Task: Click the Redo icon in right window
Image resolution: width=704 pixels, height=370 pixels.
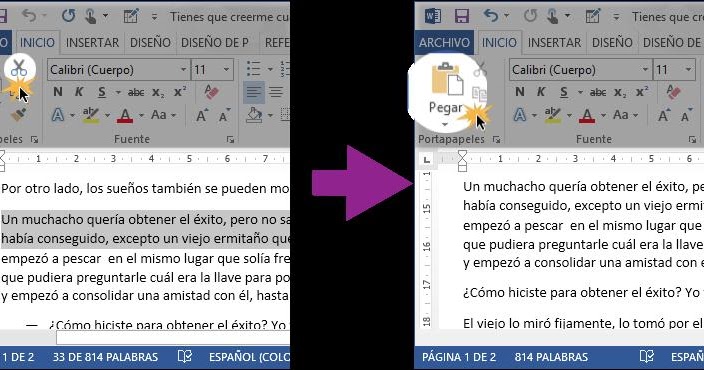Action: point(530,16)
